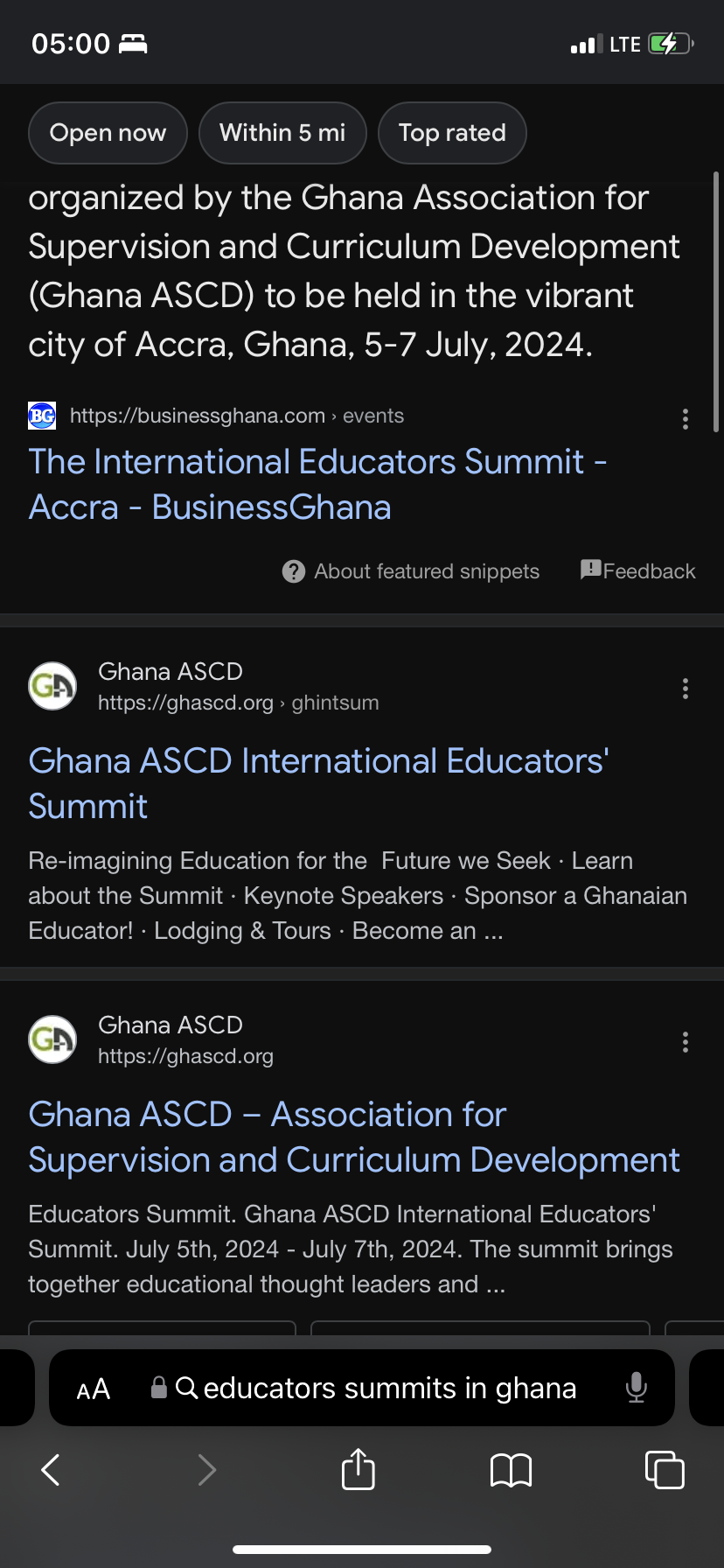
Task: Click the Feedback button
Action: pyautogui.click(x=638, y=571)
